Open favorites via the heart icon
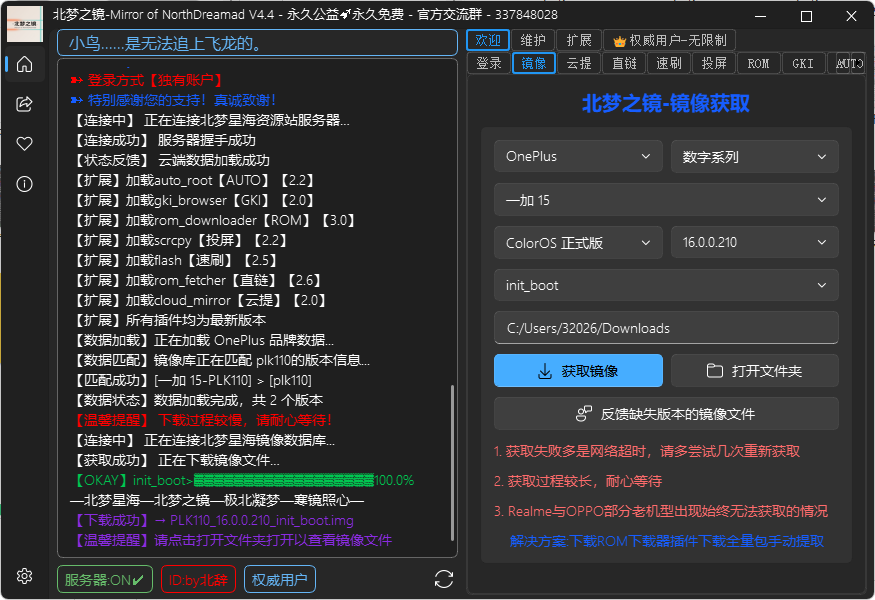Screen dimensions: 875x600 pyautogui.click(x=24, y=143)
